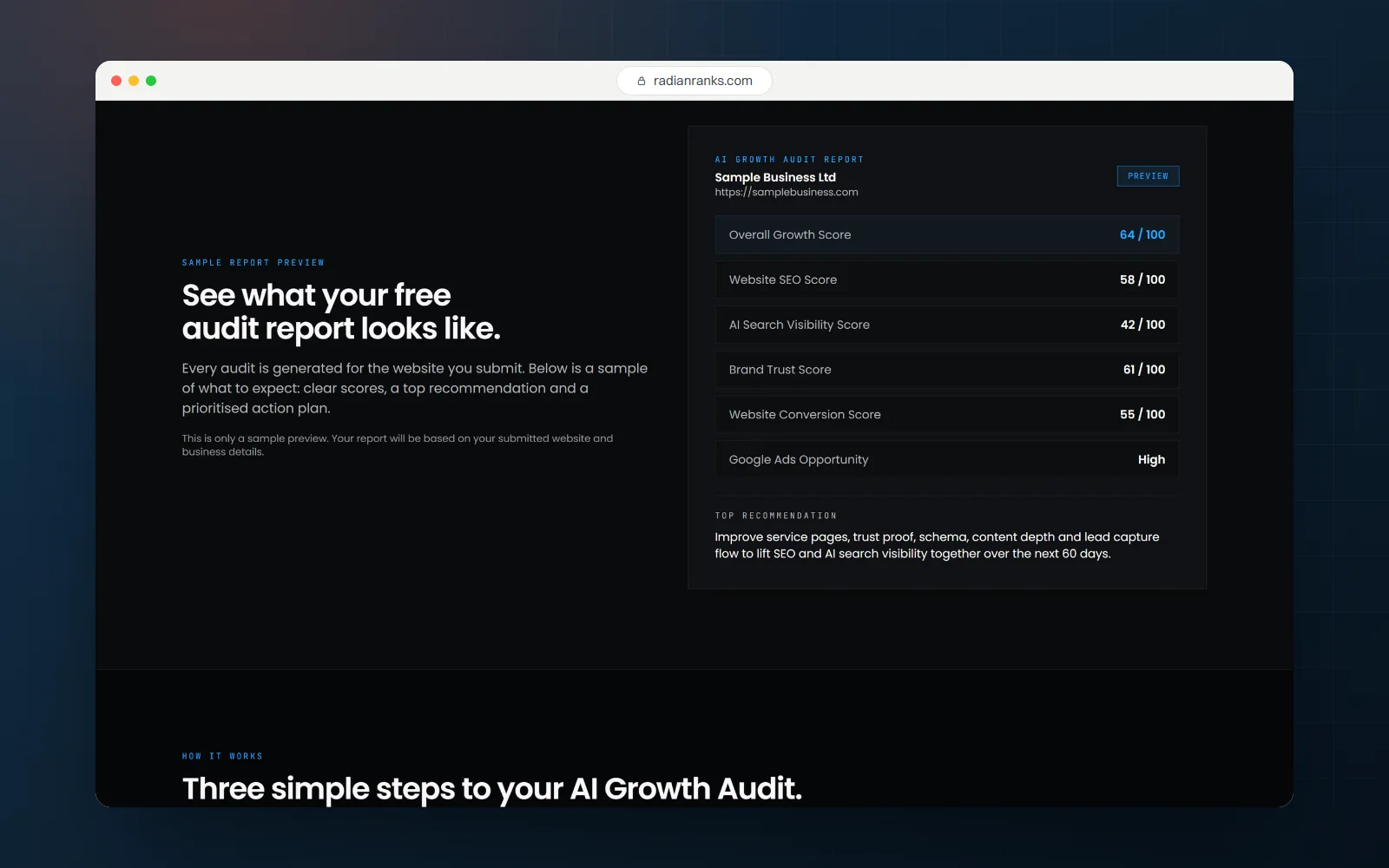This screenshot has height=868, width=1389.
Task: Click the Sample Business Ltd title
Action: pos(775,177)
